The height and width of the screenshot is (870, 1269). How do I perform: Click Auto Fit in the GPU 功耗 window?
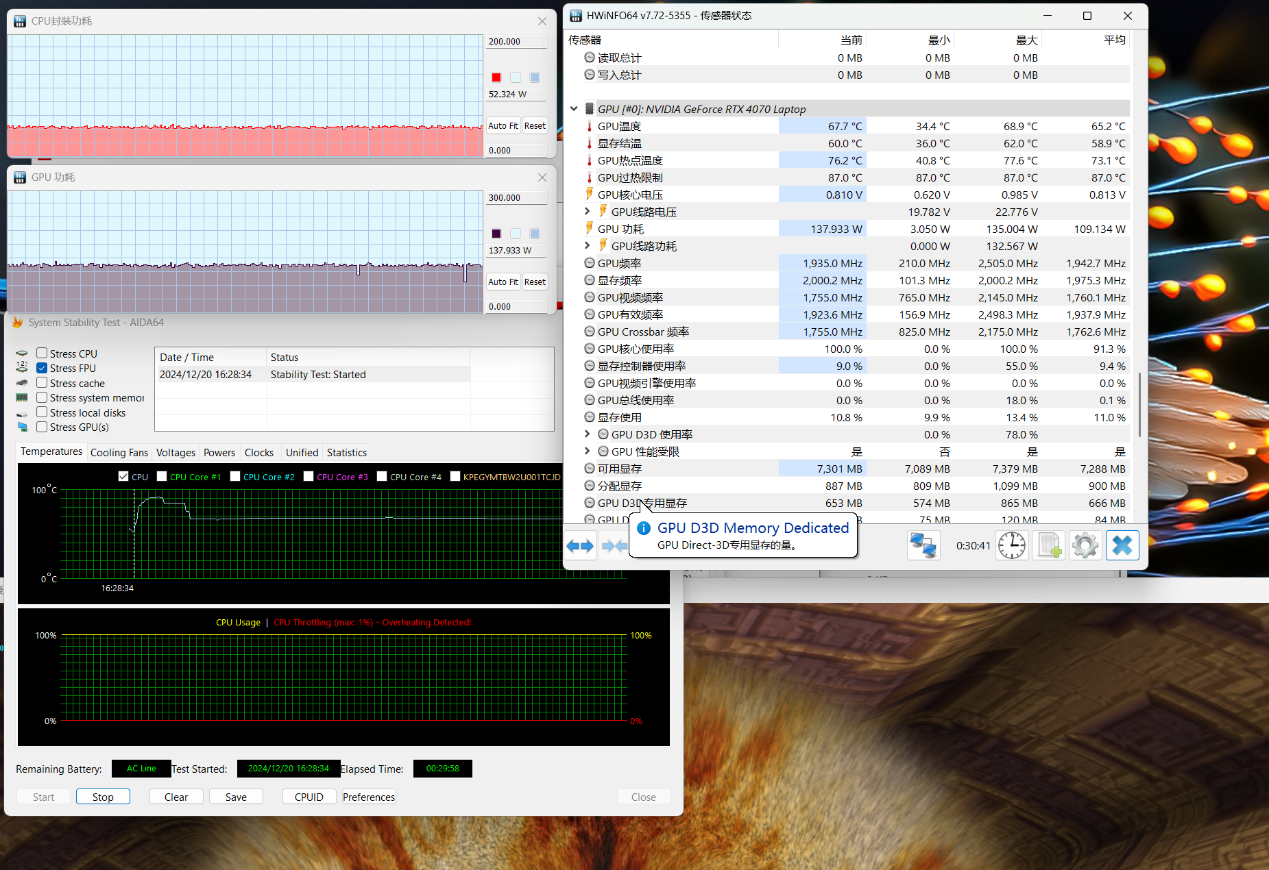502,282
